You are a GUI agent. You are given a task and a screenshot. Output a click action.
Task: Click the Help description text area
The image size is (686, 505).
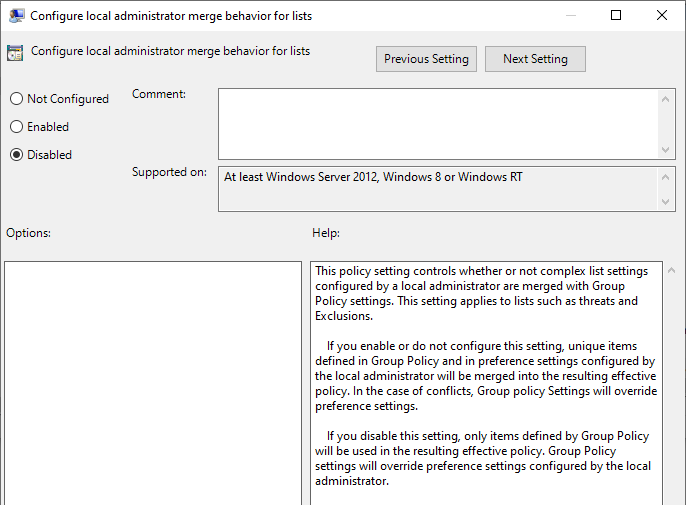[486, 383]
